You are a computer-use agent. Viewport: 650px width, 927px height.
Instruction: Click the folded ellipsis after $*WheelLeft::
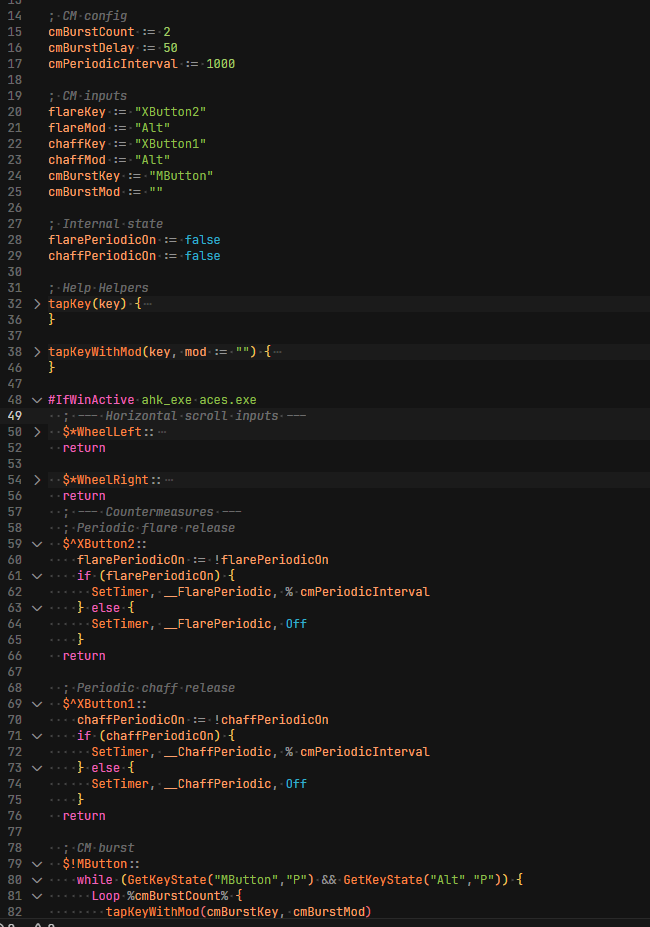coord(162,432)
